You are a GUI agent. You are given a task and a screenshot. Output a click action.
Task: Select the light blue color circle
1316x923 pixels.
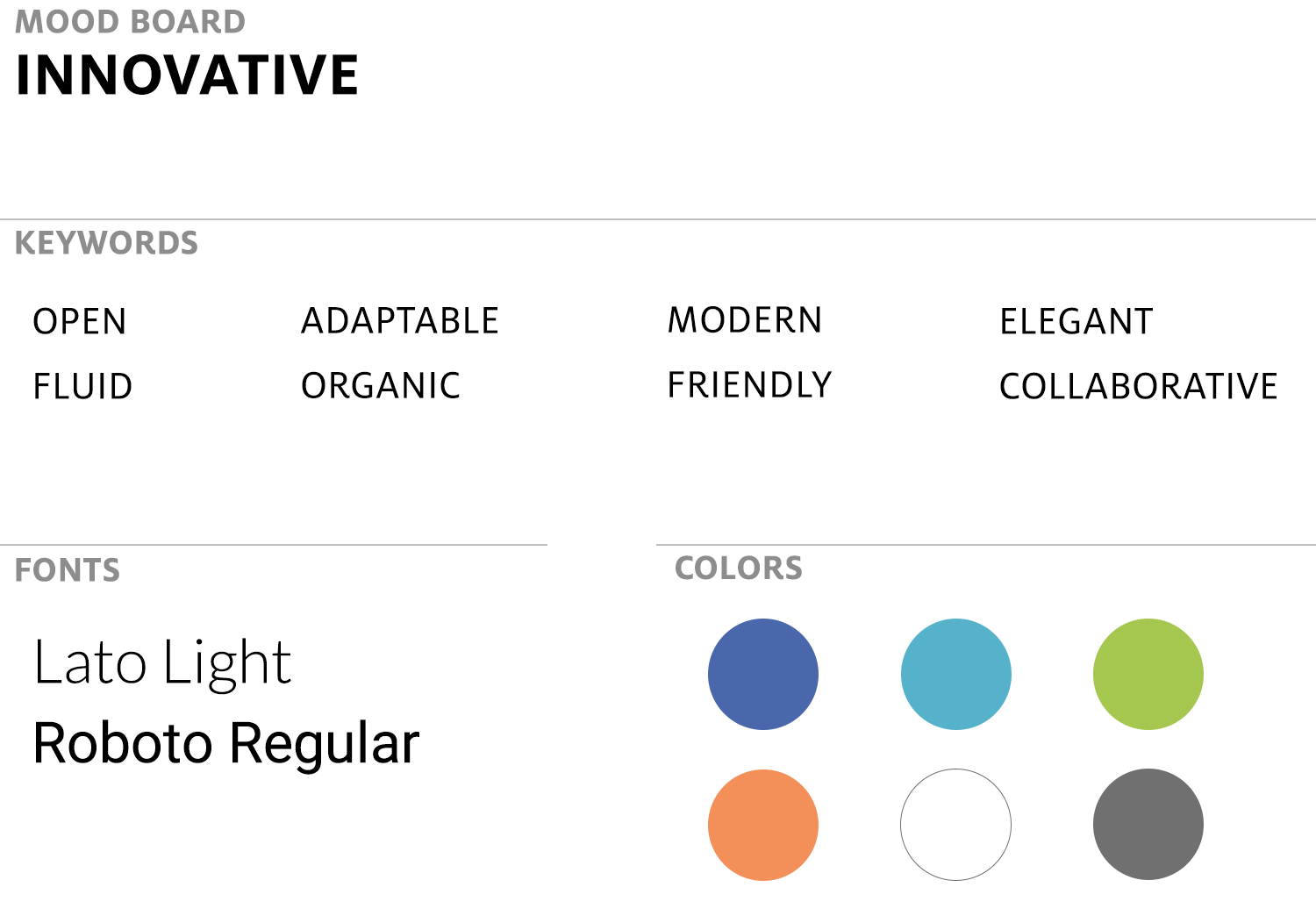956,674
